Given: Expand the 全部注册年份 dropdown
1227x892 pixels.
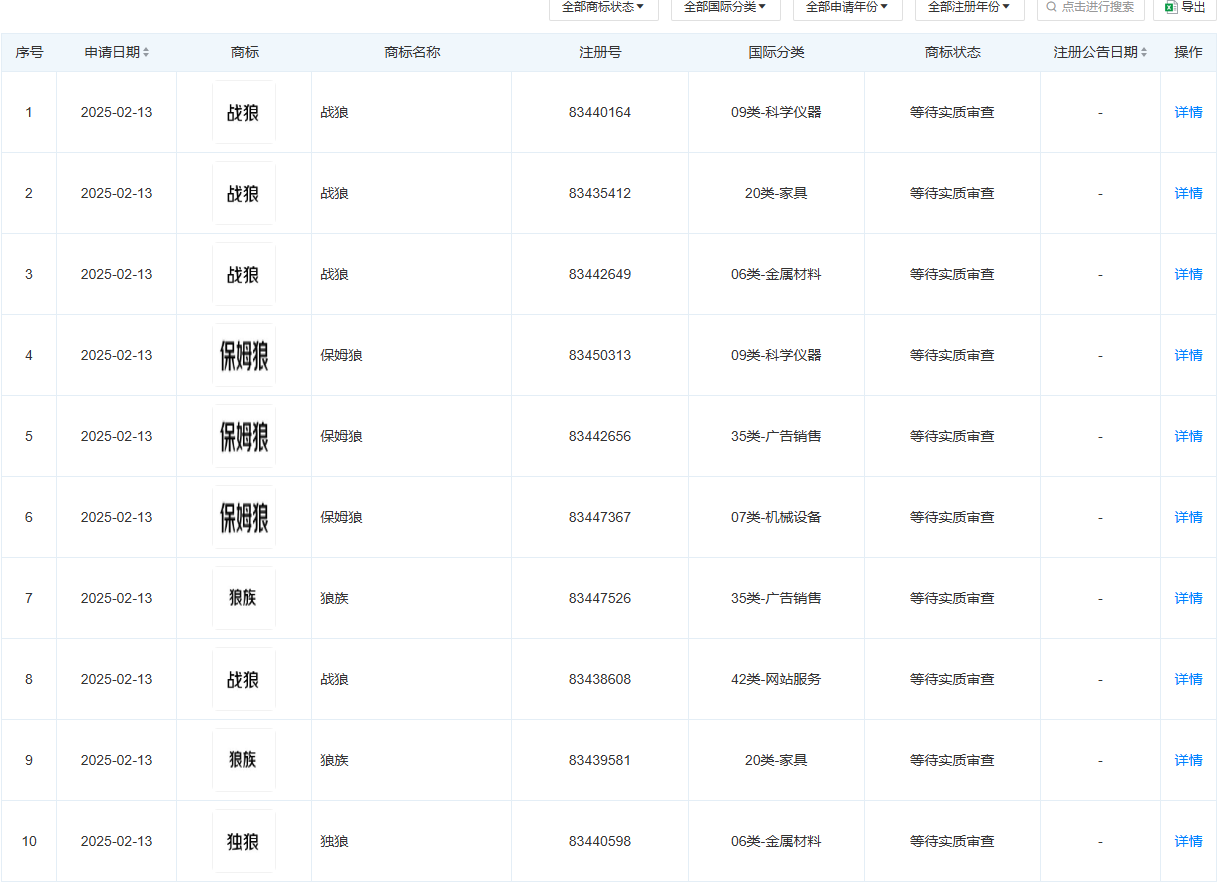Looking at the screenshot, I should tap(969, 7).
